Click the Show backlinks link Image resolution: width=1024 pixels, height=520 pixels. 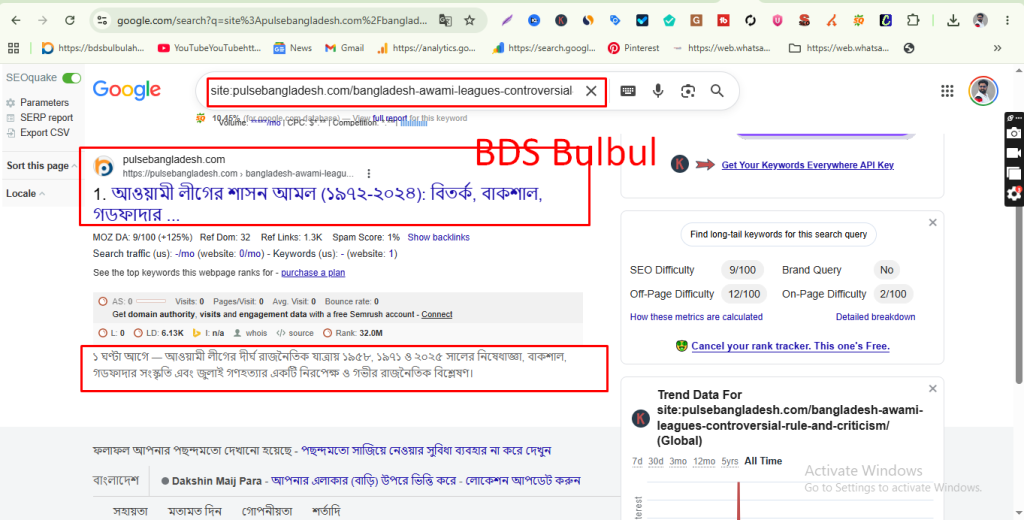pyautogui.click(x=438, y=237)
